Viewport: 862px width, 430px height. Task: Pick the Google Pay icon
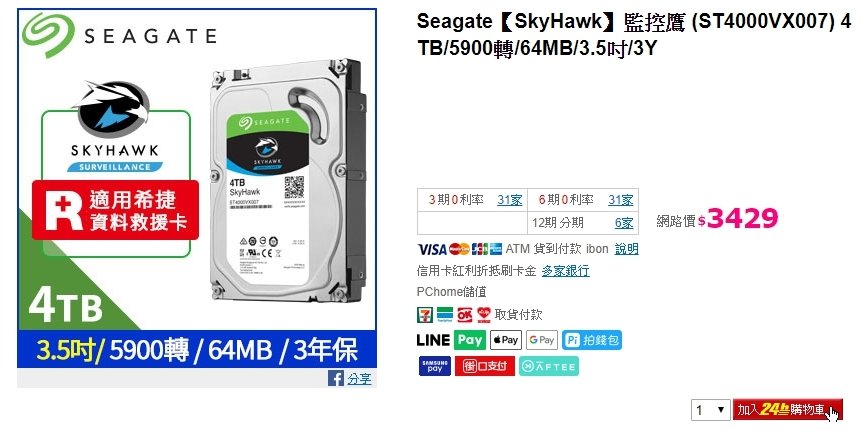(541, 340)
